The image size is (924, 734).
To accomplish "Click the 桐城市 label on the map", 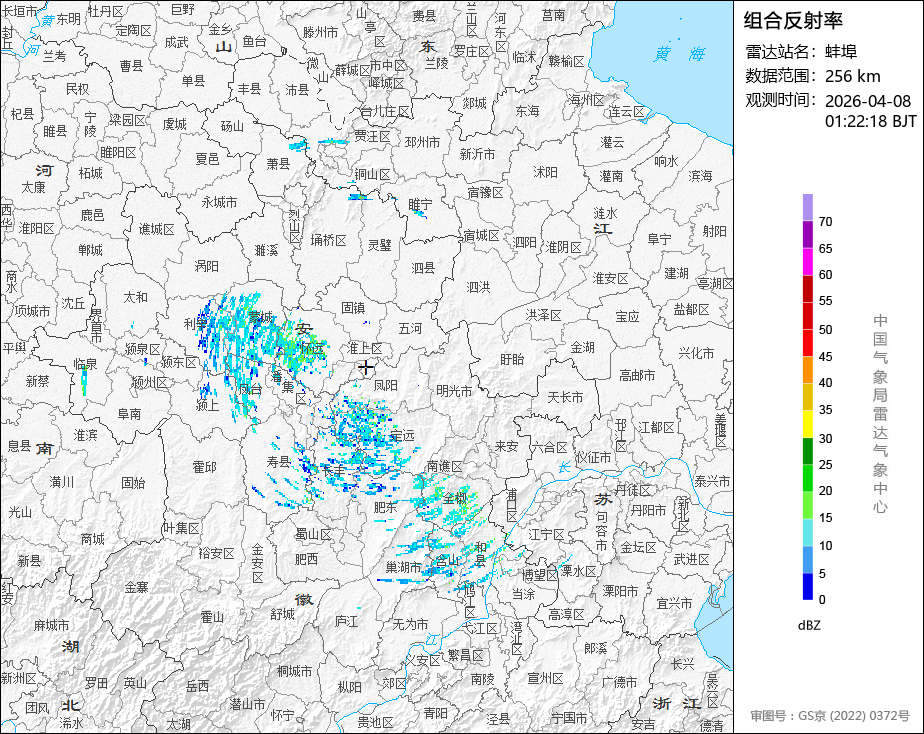I will tap(295, 672).
